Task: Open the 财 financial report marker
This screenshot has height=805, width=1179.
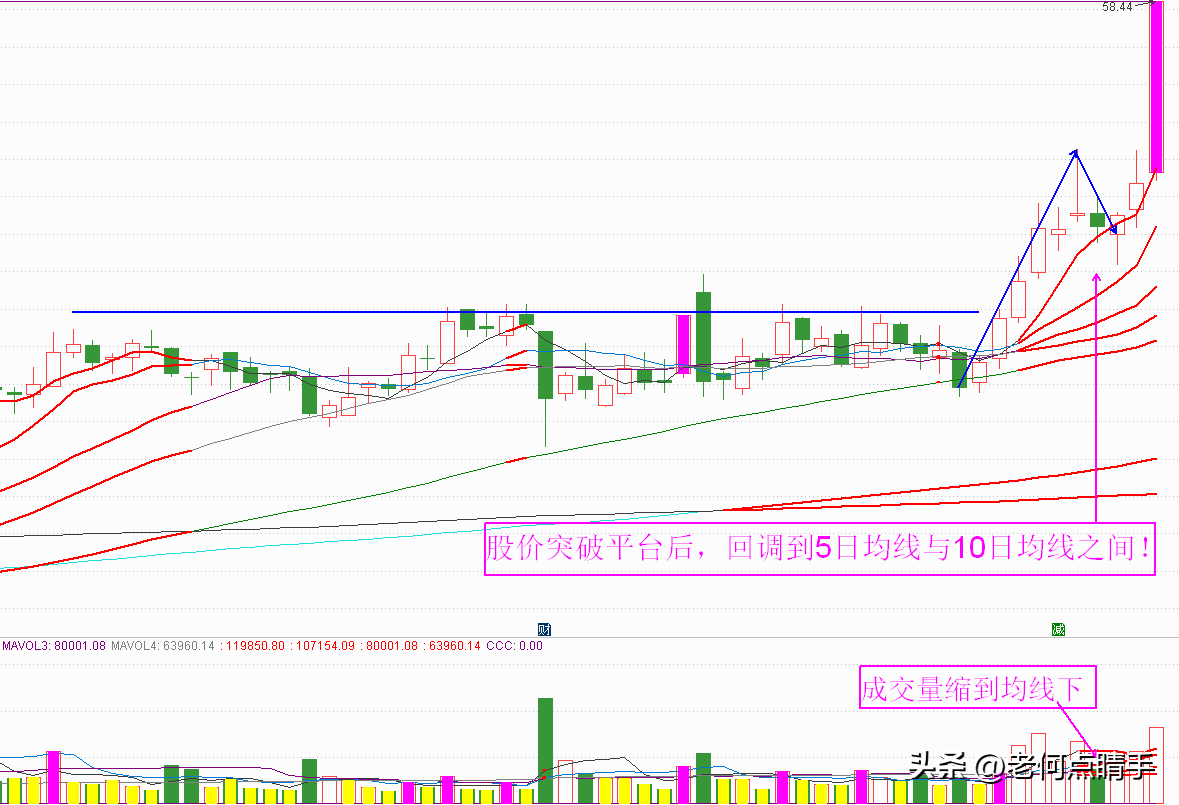Action: point(544,629)
